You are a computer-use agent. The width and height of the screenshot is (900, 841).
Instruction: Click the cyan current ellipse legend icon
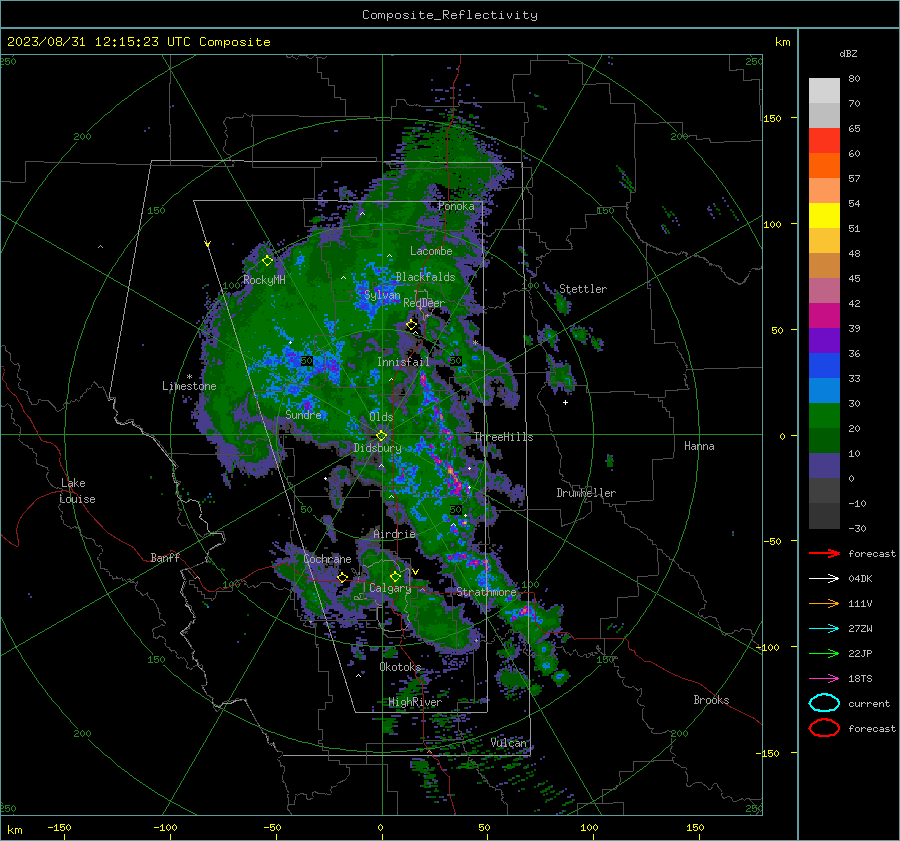tap(824, 703)
